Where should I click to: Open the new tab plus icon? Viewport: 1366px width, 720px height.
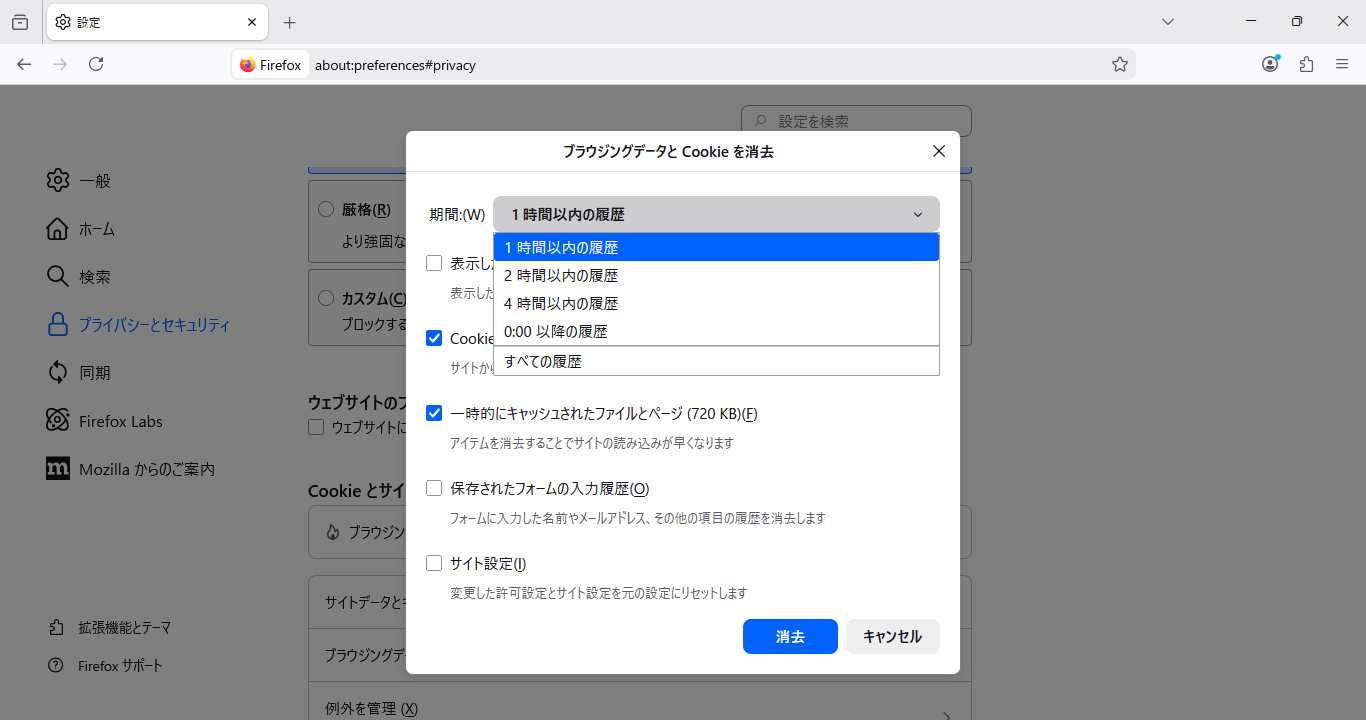pos(290,22)
